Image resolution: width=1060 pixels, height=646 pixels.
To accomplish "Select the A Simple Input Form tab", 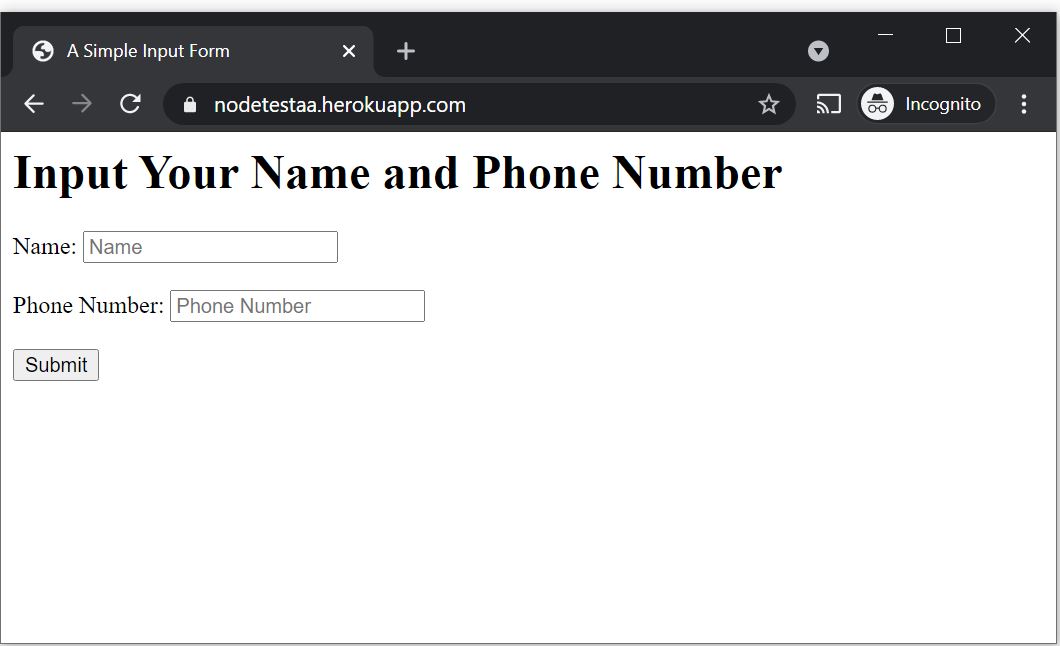I will coord(193,51).
